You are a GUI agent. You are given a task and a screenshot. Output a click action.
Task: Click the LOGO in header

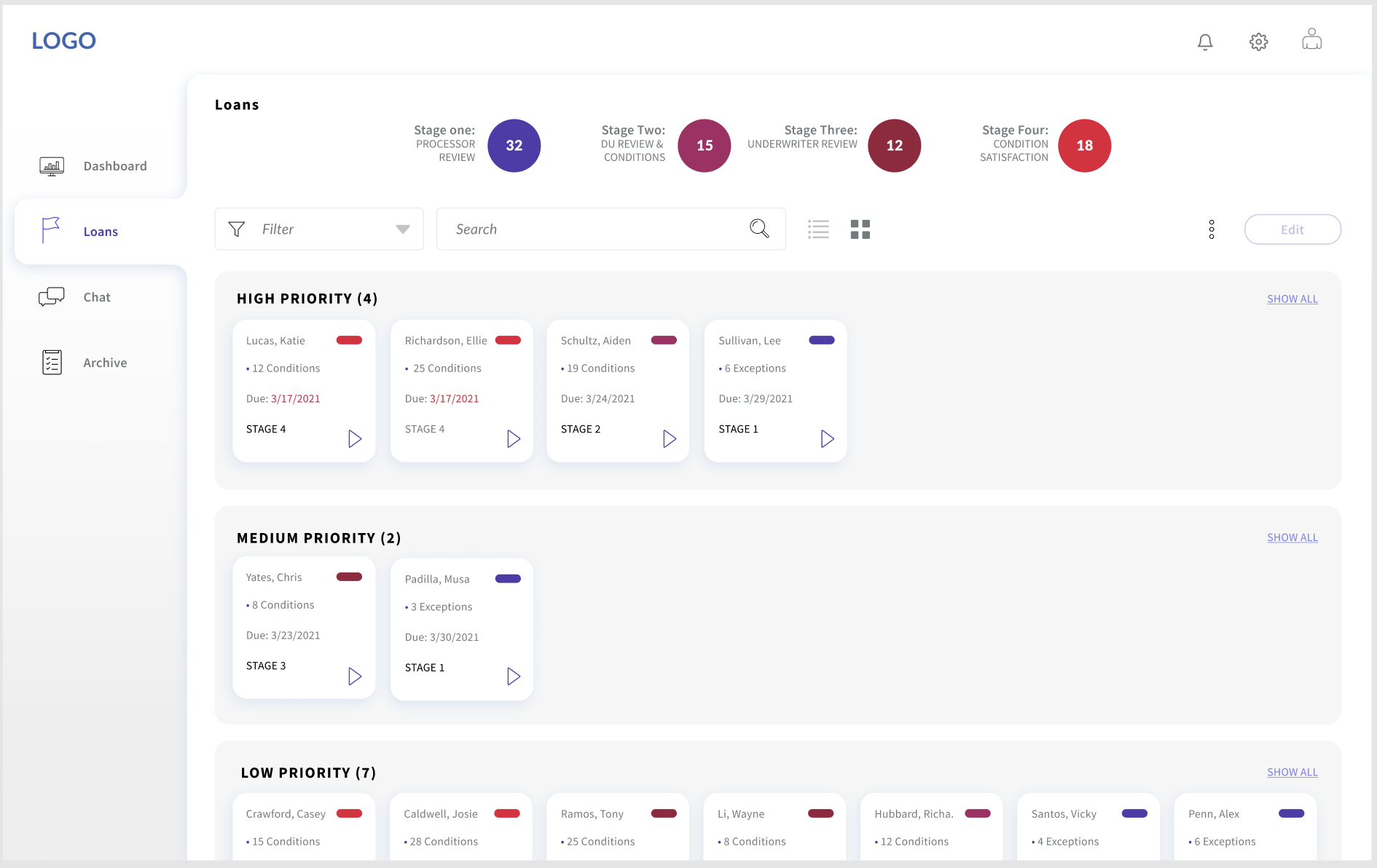tap(64, 41)
